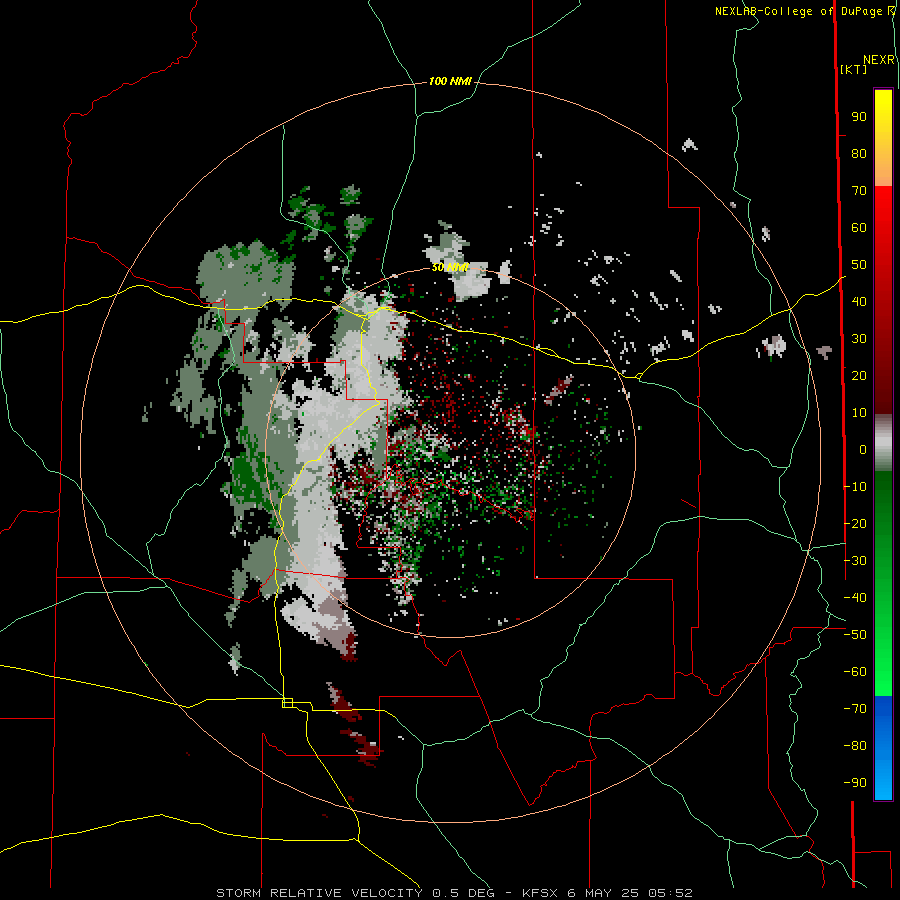Click the 50 NMI range ring label

tap(450, 267)
